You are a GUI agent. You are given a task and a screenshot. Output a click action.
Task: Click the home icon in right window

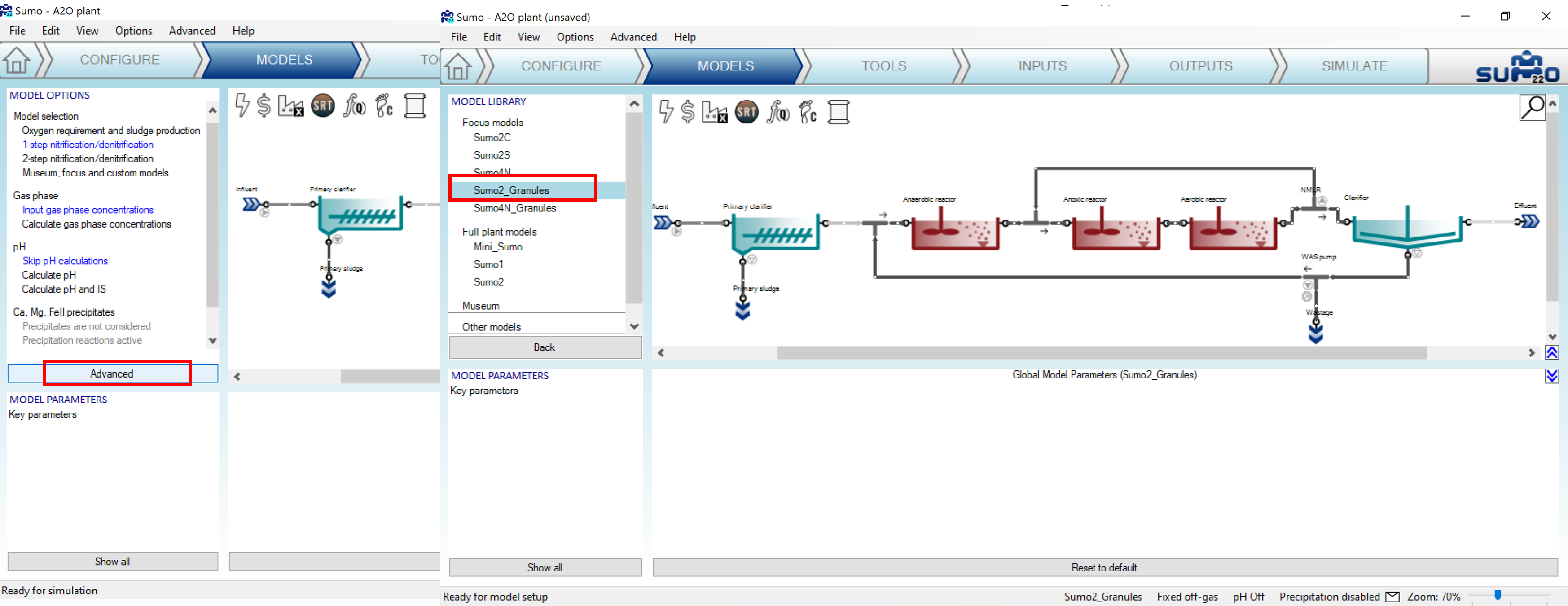[458, 66]
